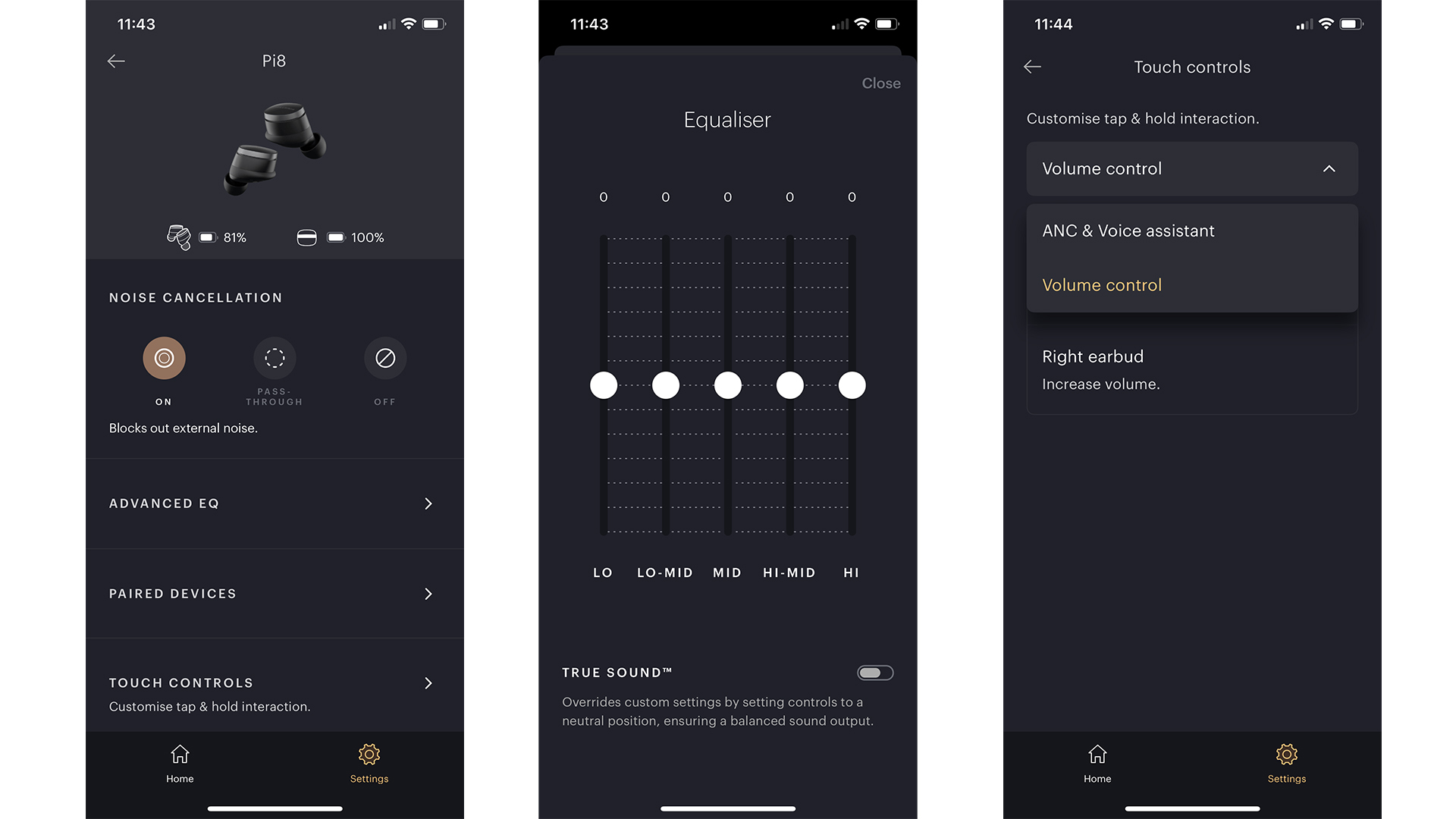Open Paired Devices settings

click(271, 592)
